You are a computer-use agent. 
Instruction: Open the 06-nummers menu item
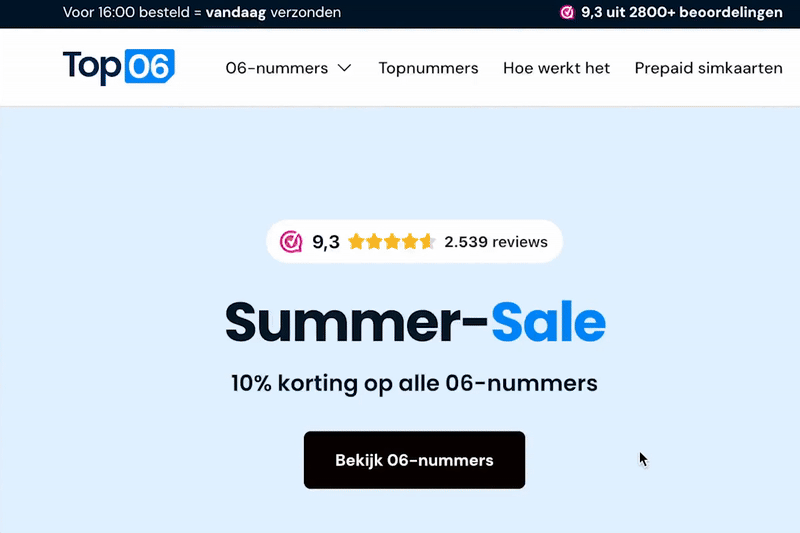click(x=277, y=68)
